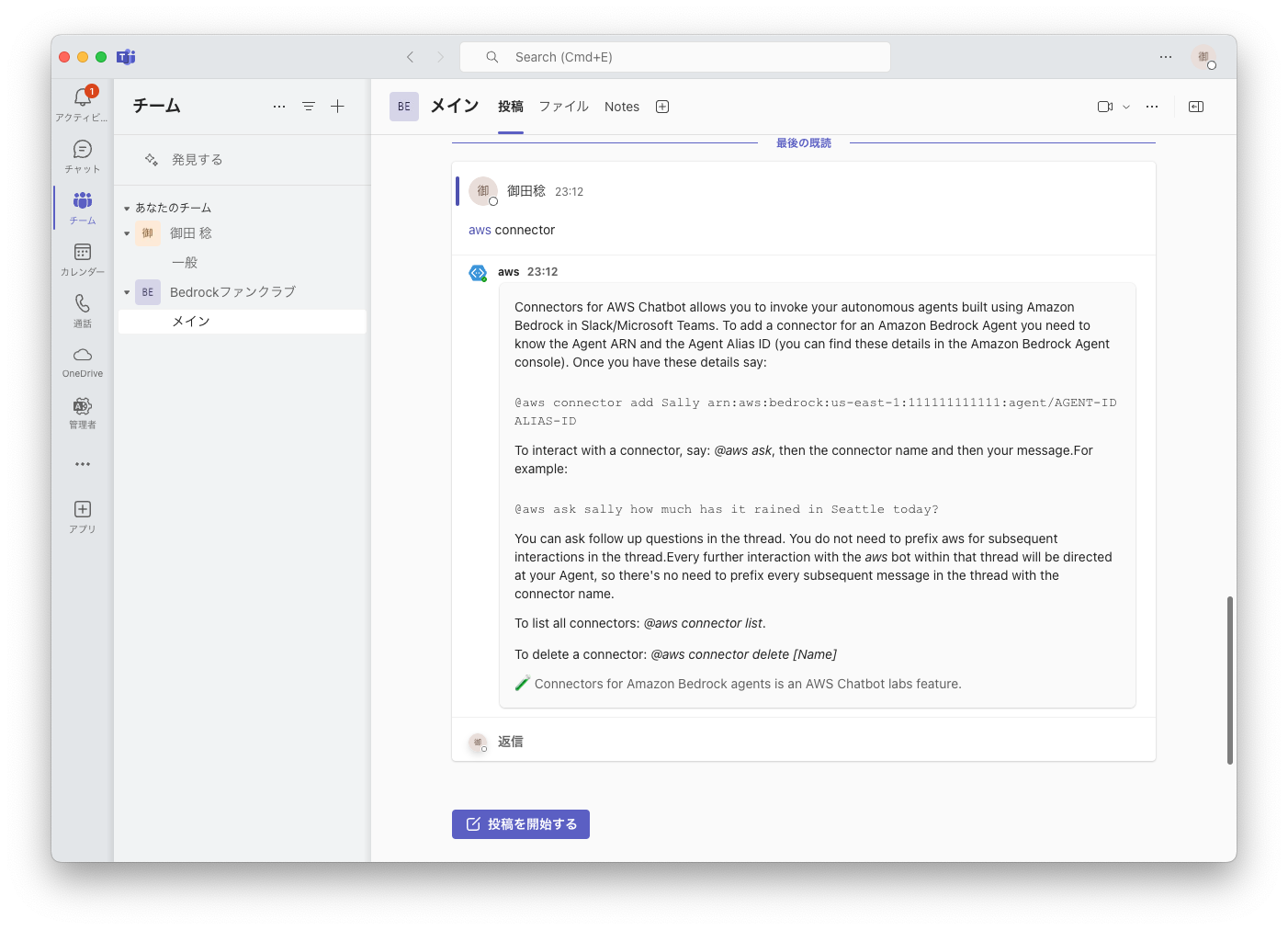Screen dimensions: 1288x930
Task: Click the Search input field
Action: pos(675,57)
